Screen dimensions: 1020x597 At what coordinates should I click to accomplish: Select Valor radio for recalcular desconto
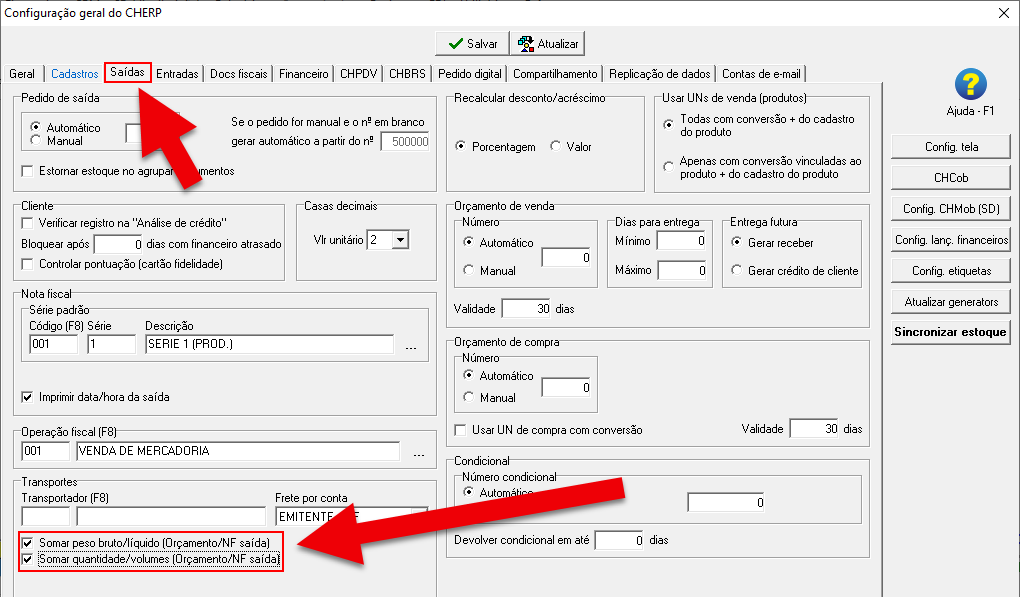(x=556, y=147)
